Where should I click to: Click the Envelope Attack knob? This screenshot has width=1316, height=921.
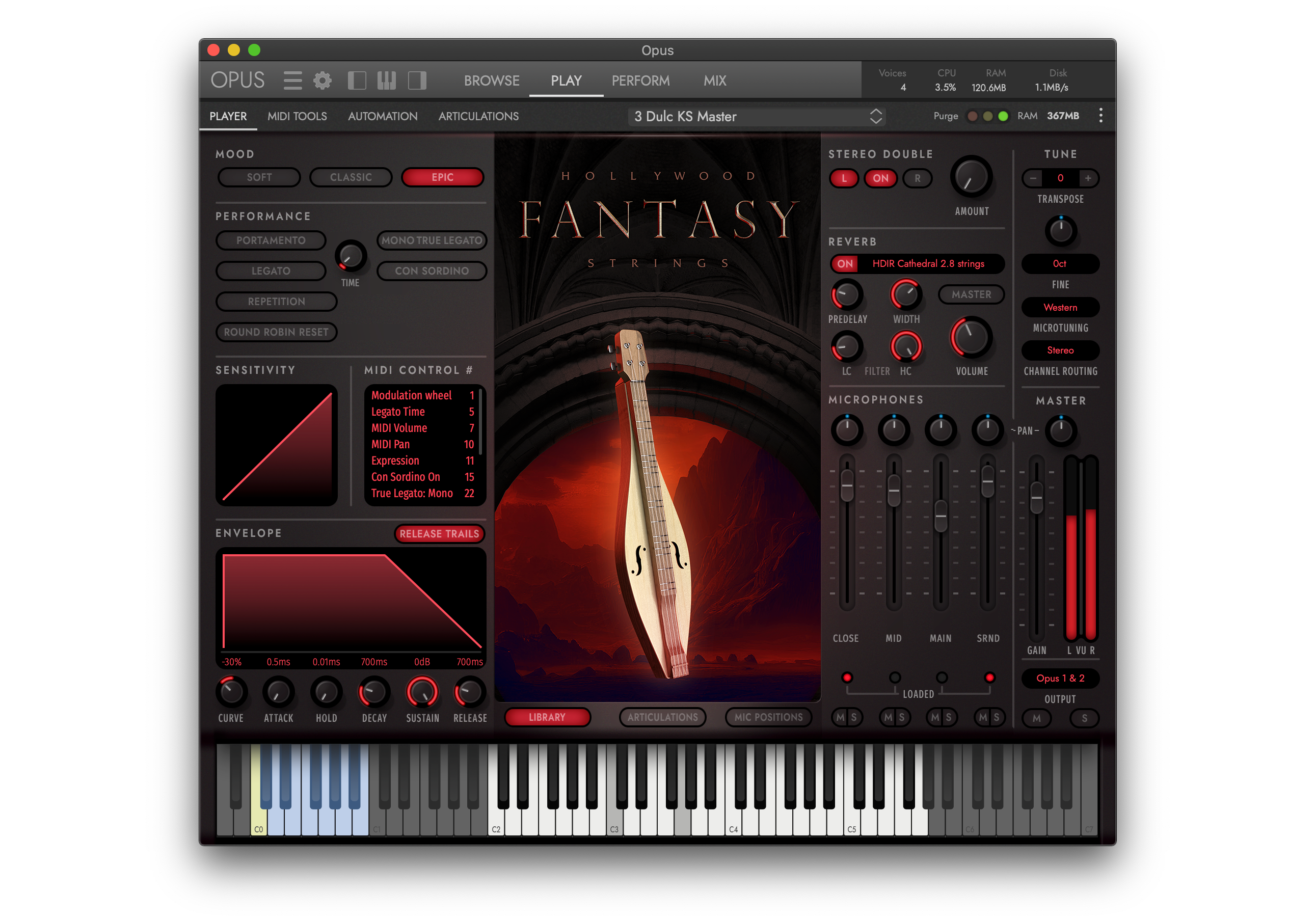[279, 692]
